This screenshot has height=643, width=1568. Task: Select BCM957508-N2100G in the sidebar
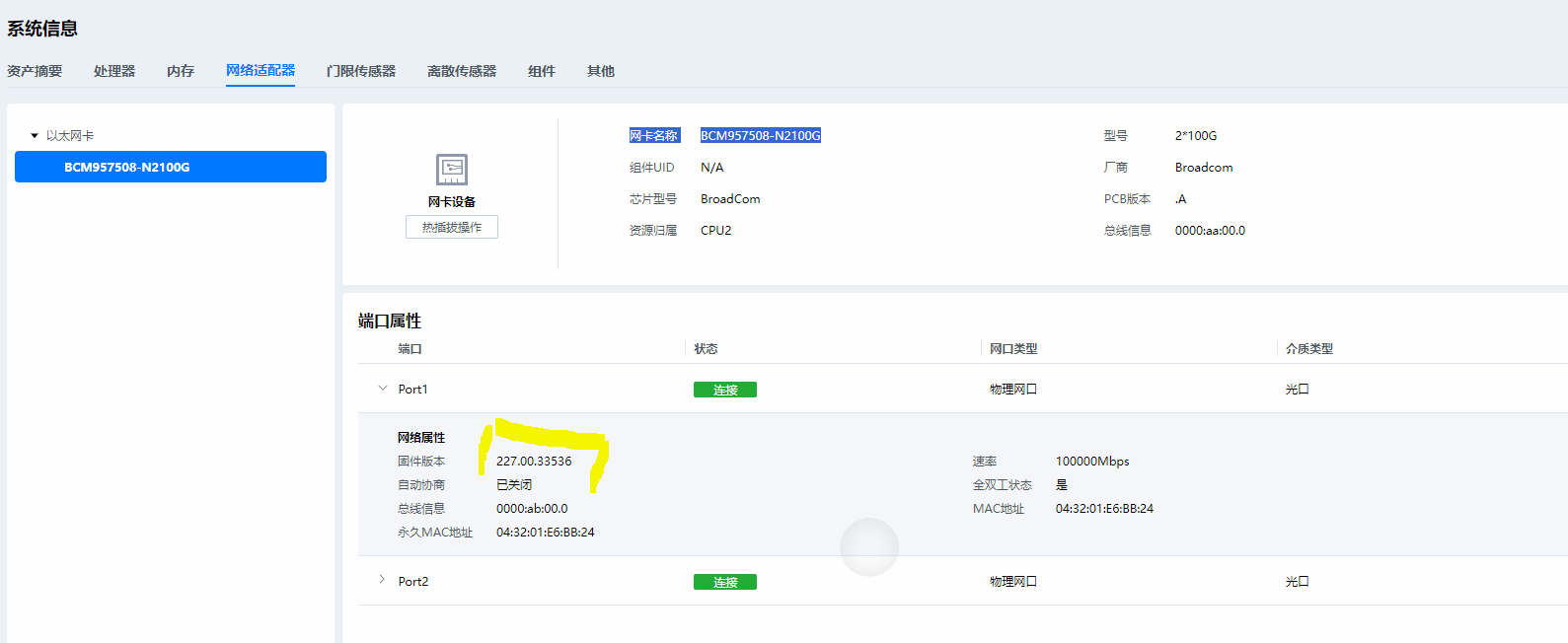click(x=170, y=167)
